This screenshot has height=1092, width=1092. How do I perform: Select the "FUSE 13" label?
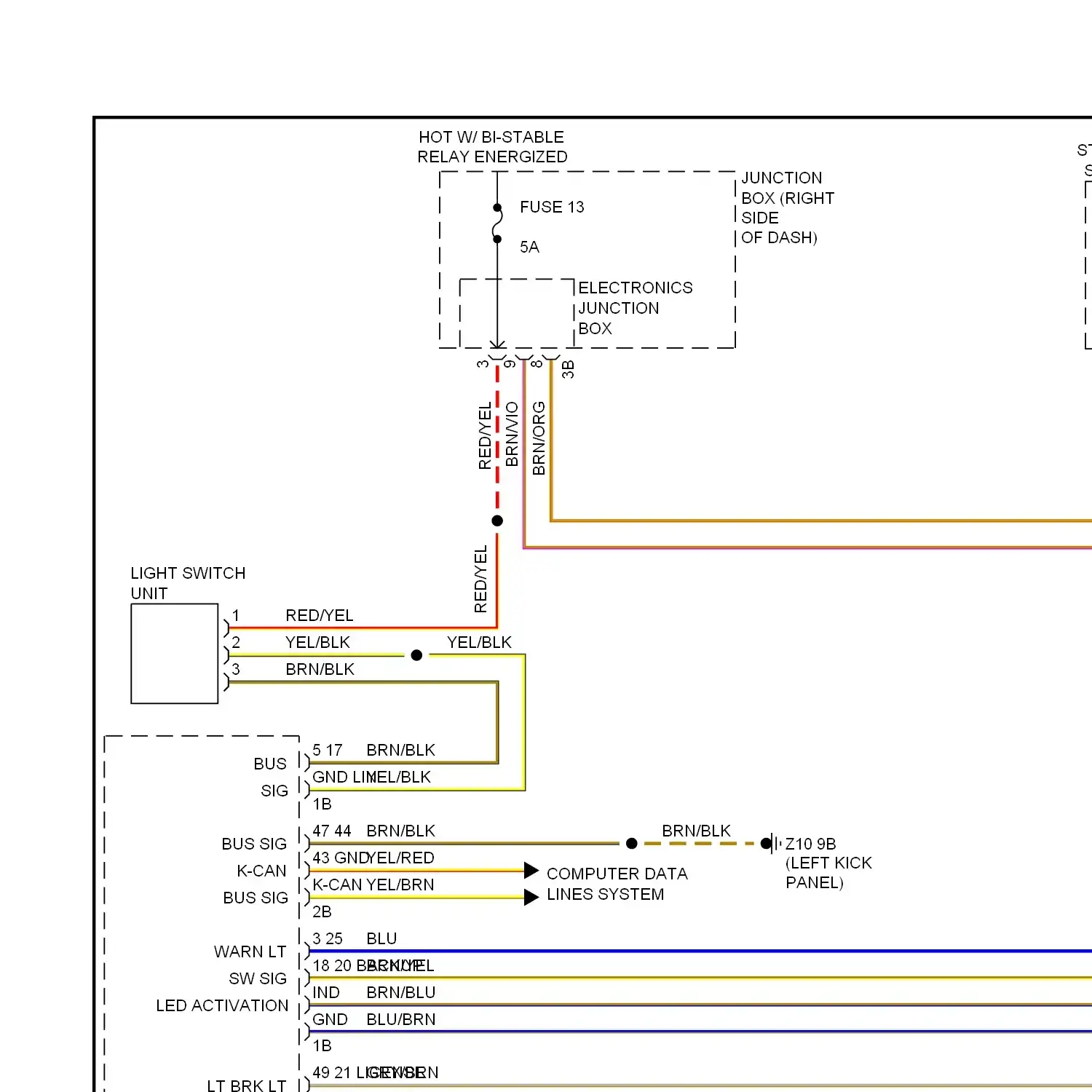[552, 207]
